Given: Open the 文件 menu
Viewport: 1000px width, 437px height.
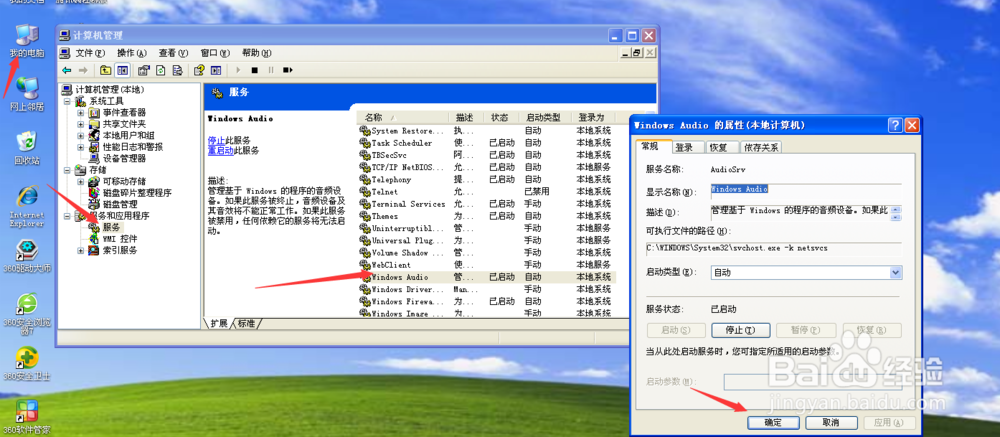Looking at the screenshot, I should click(90, 53).
